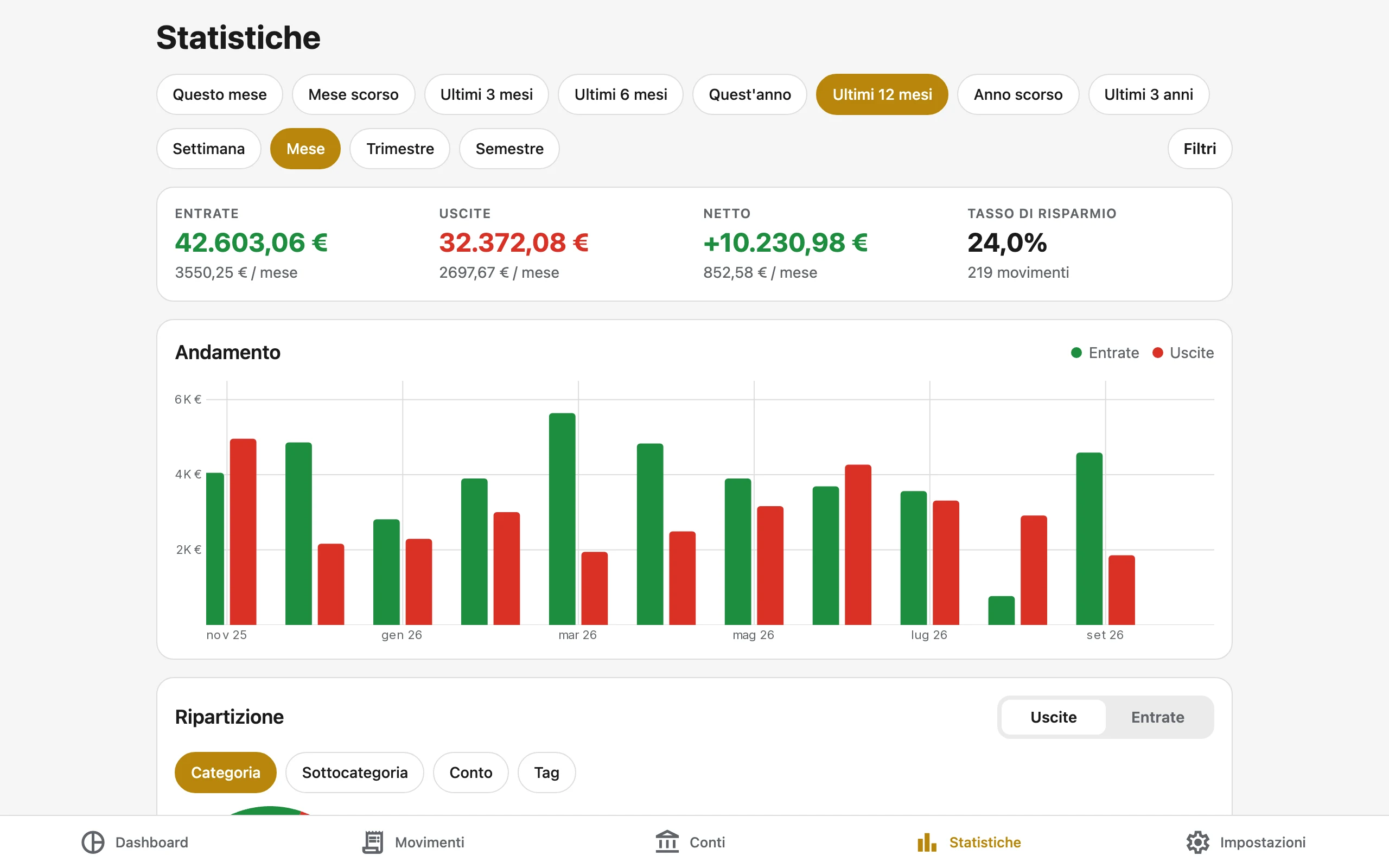Open the Dashboard pie-chart icon
The width and height of the screenshot is (1389, 868).
click(93, 842)
